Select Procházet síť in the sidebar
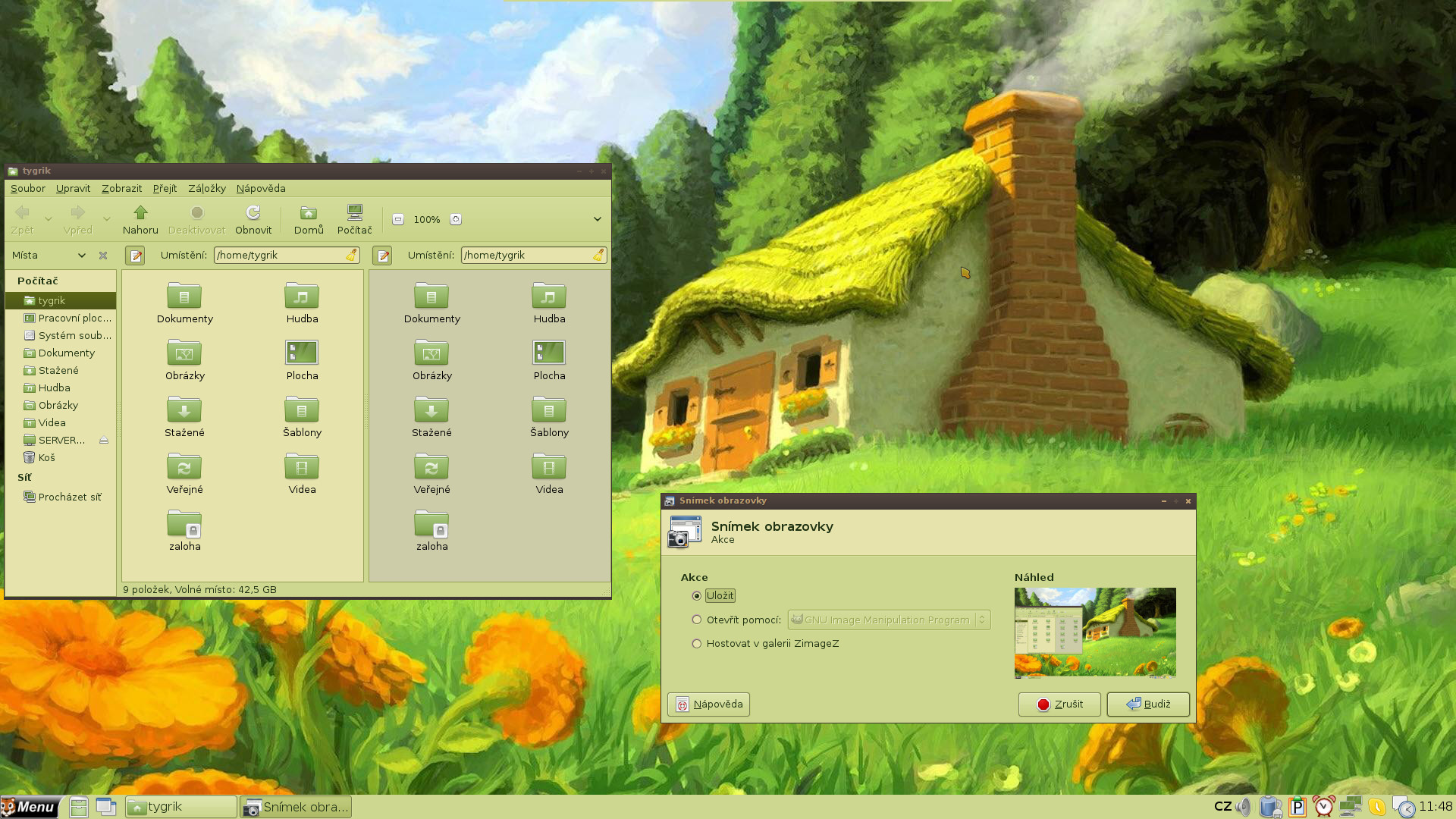This screenshot has height=819, width=1456. tap(61, 497)
